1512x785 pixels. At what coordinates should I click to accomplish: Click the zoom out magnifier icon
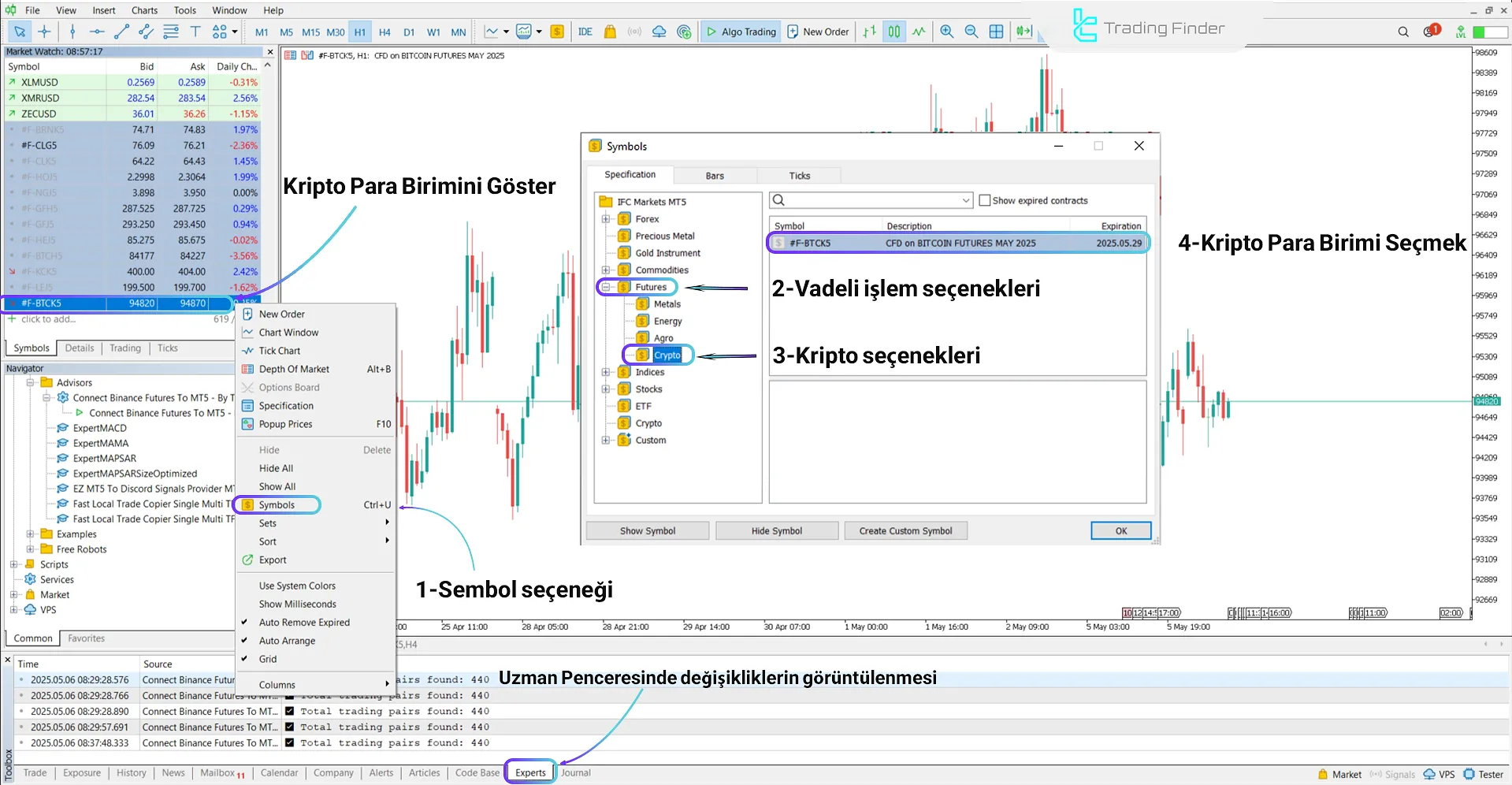click(x=971, y=32)
